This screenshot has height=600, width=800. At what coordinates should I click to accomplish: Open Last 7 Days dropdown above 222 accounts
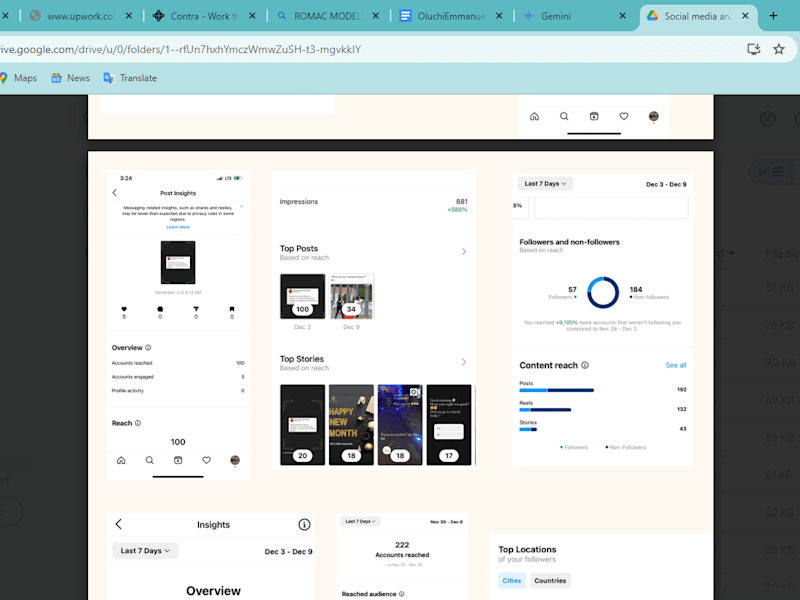click(360, 521)
